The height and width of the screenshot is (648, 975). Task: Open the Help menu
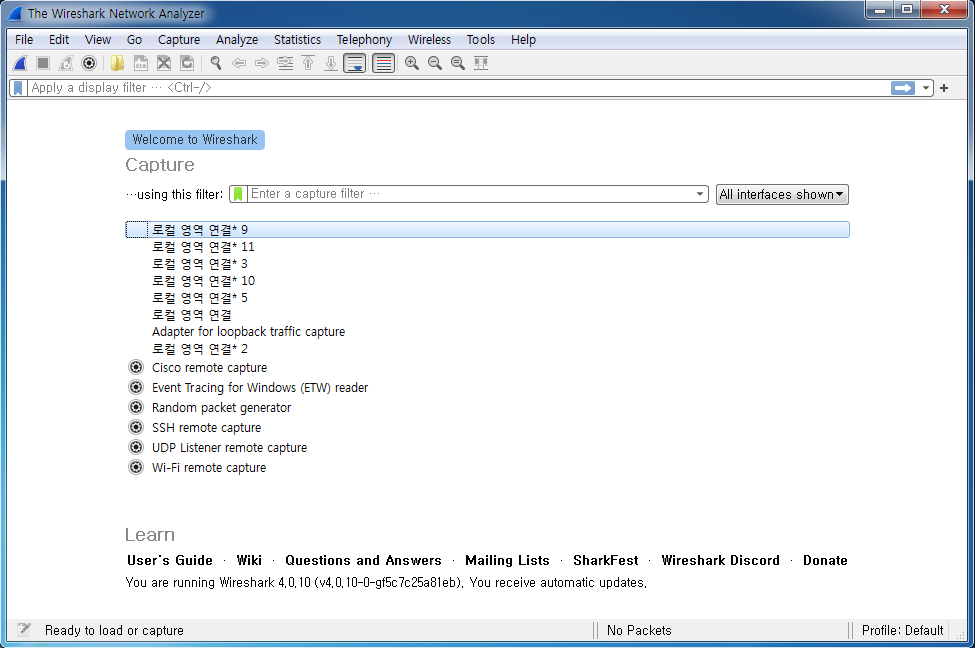click(x=524, y=40)
